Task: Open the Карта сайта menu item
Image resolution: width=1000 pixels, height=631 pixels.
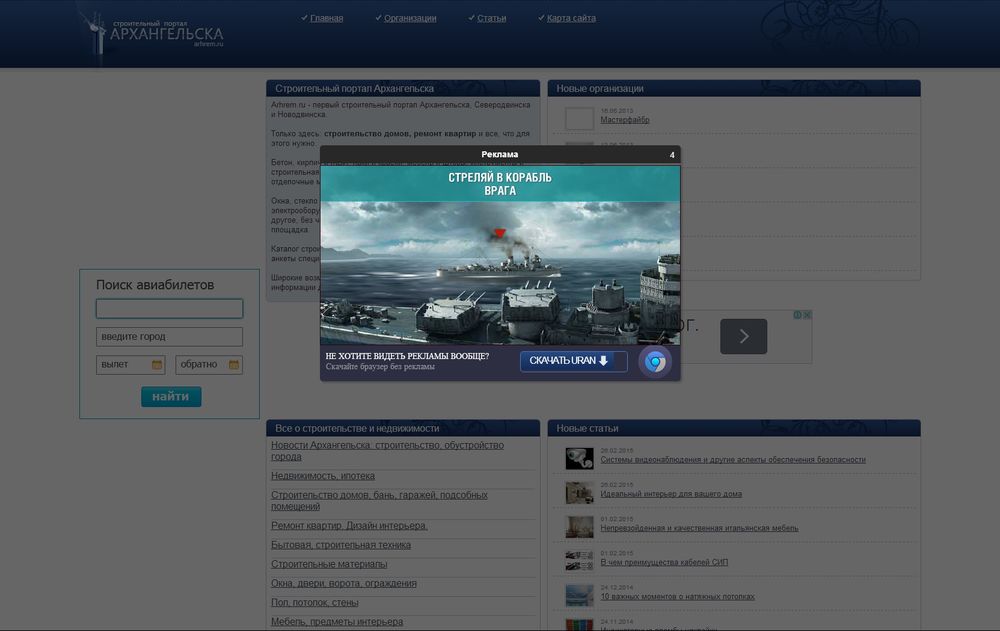Action: click(x=571, y=18)
